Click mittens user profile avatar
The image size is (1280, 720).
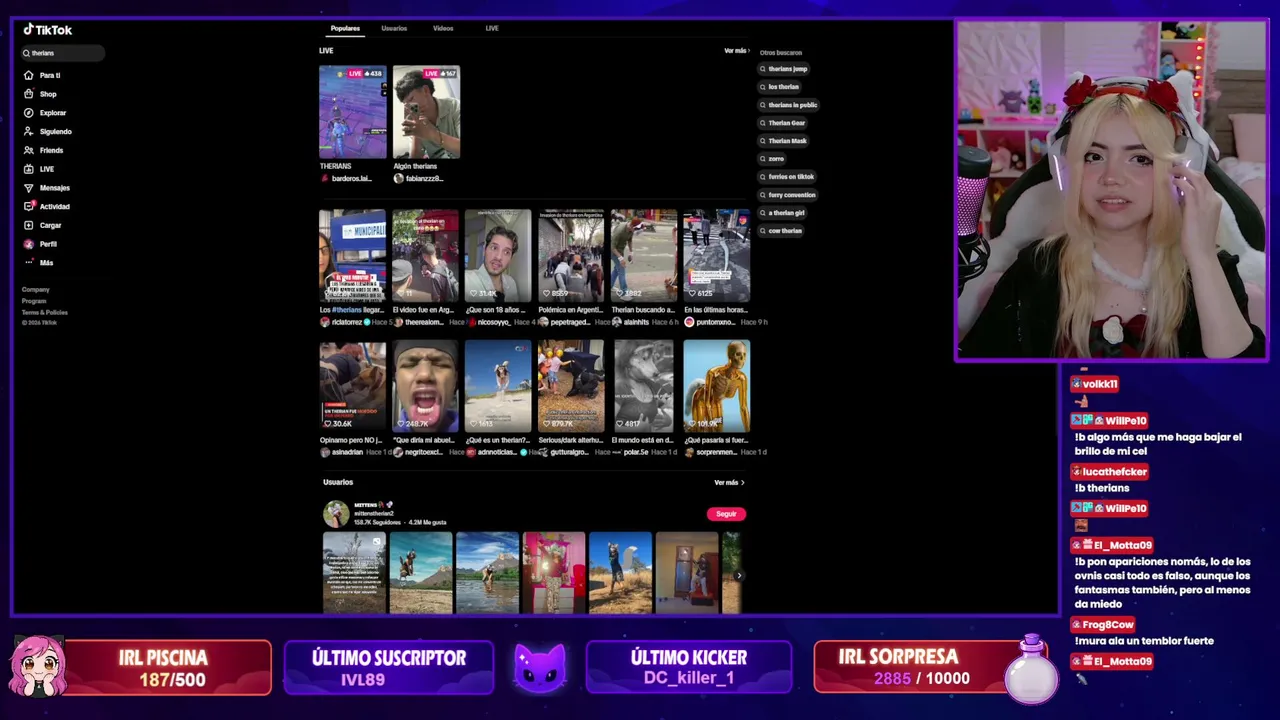coord(336,514)
